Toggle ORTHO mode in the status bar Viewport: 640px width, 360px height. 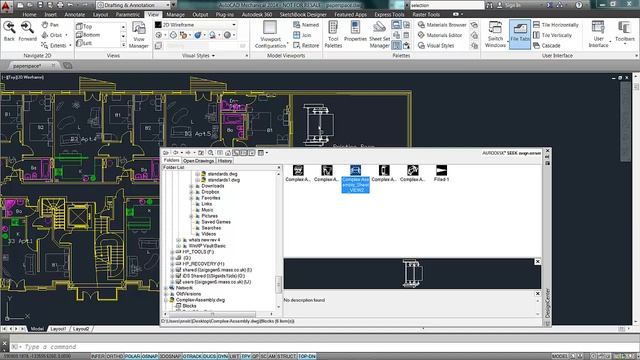(x=115, y=356)
